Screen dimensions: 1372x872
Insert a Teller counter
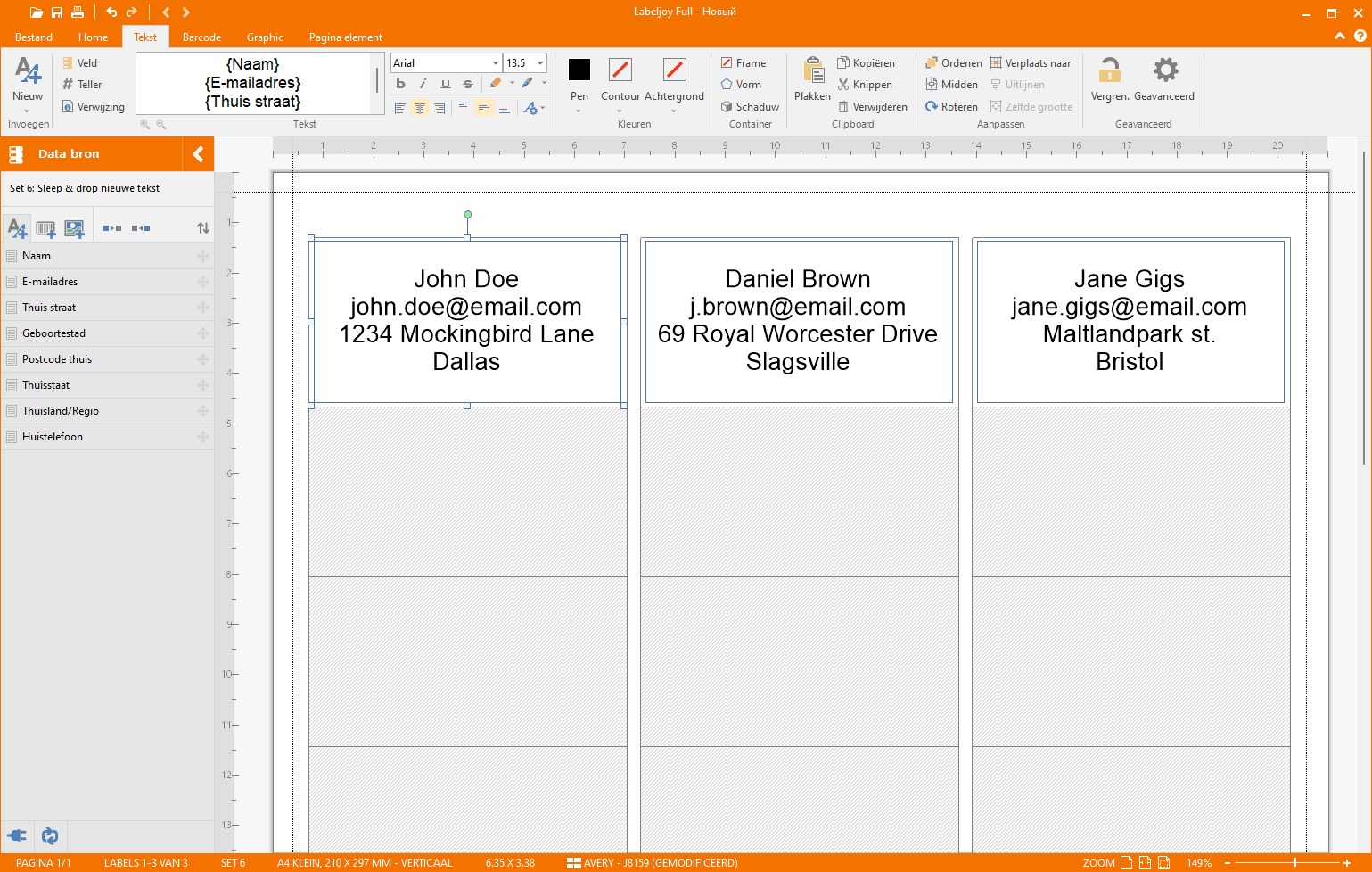click(82, 85)
